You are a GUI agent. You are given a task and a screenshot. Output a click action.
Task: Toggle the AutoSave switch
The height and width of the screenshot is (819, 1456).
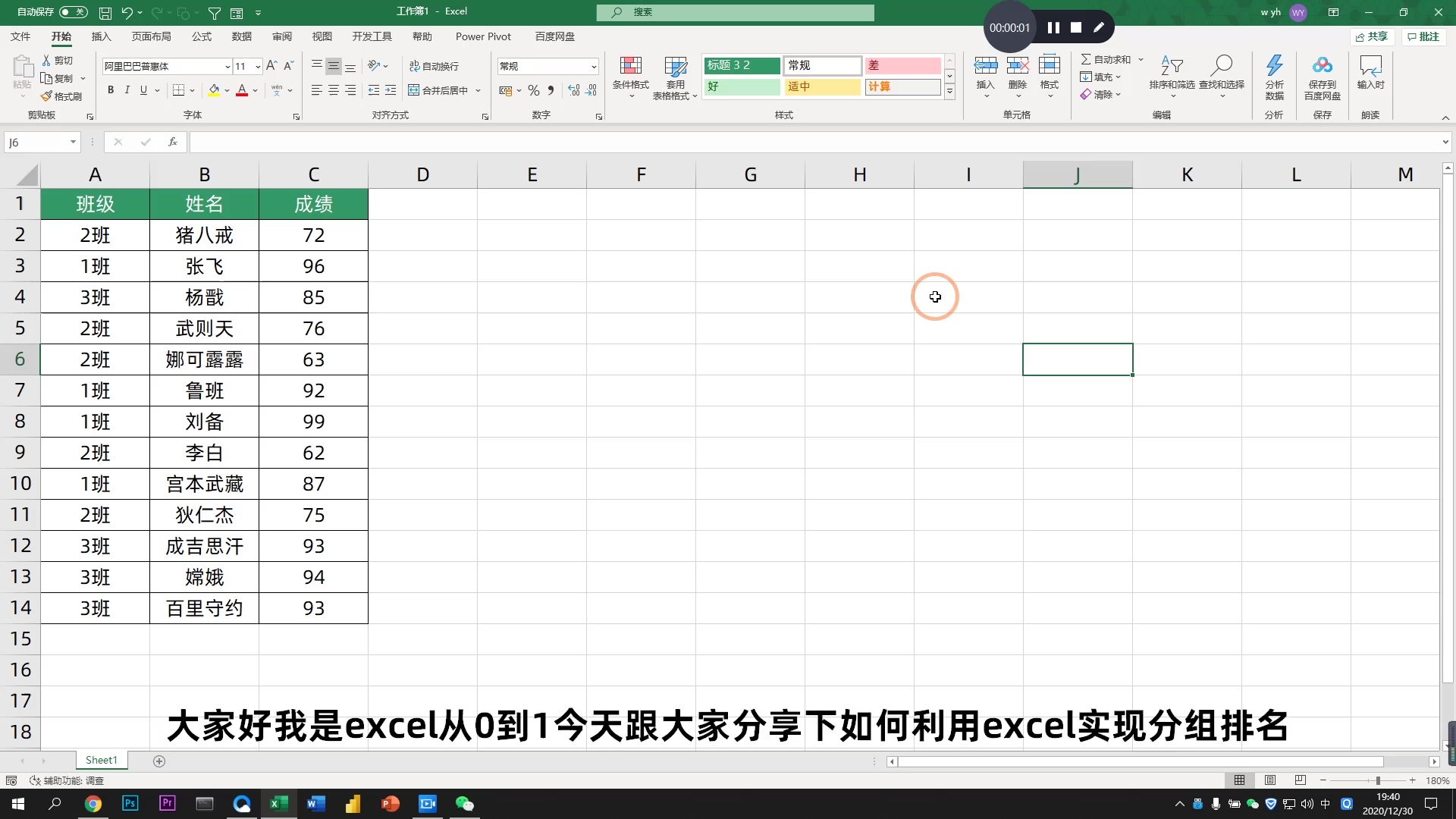coord(74,12)
